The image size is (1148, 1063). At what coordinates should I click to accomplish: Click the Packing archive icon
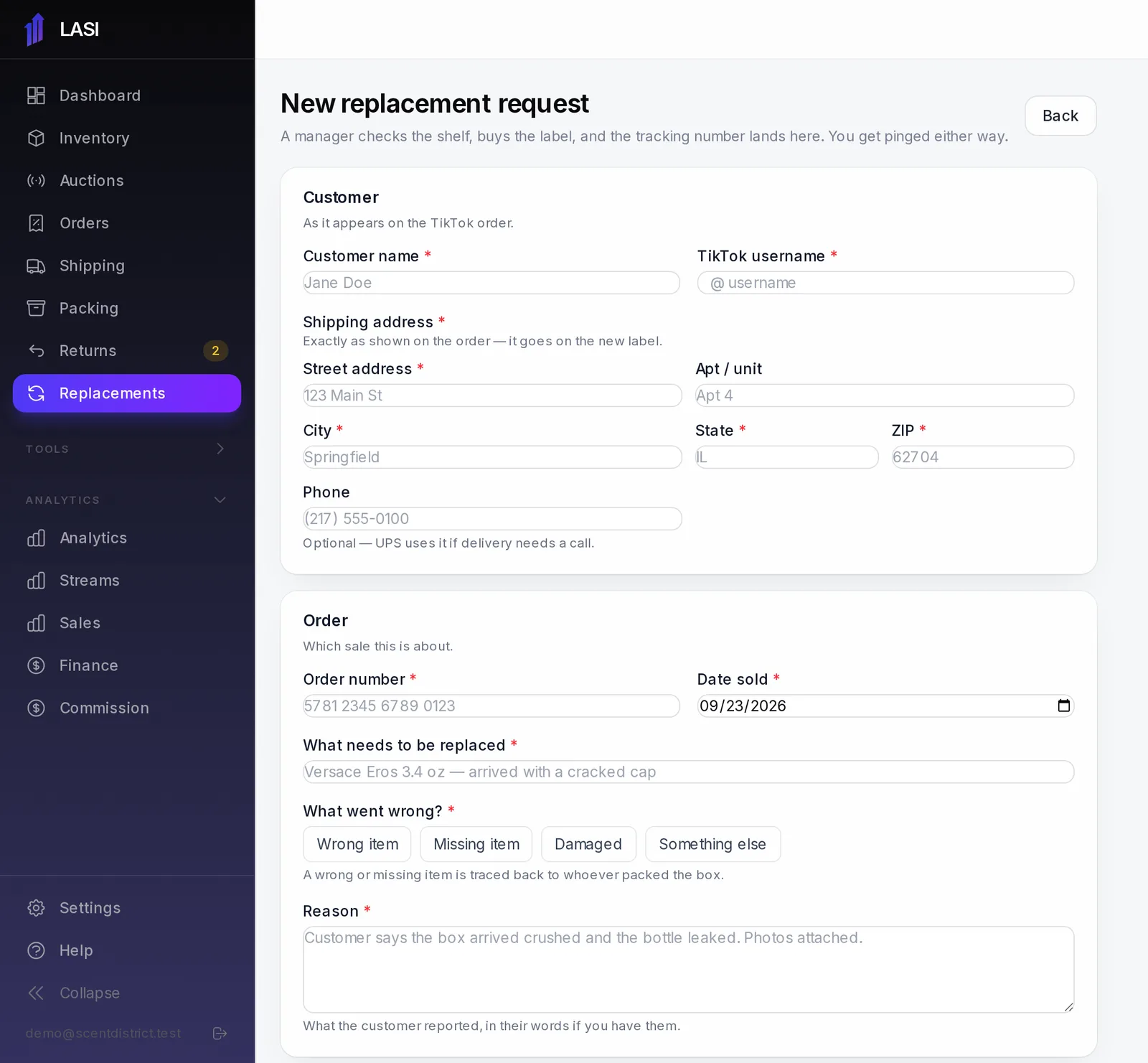pyautogui.click(x=36, y=308)
